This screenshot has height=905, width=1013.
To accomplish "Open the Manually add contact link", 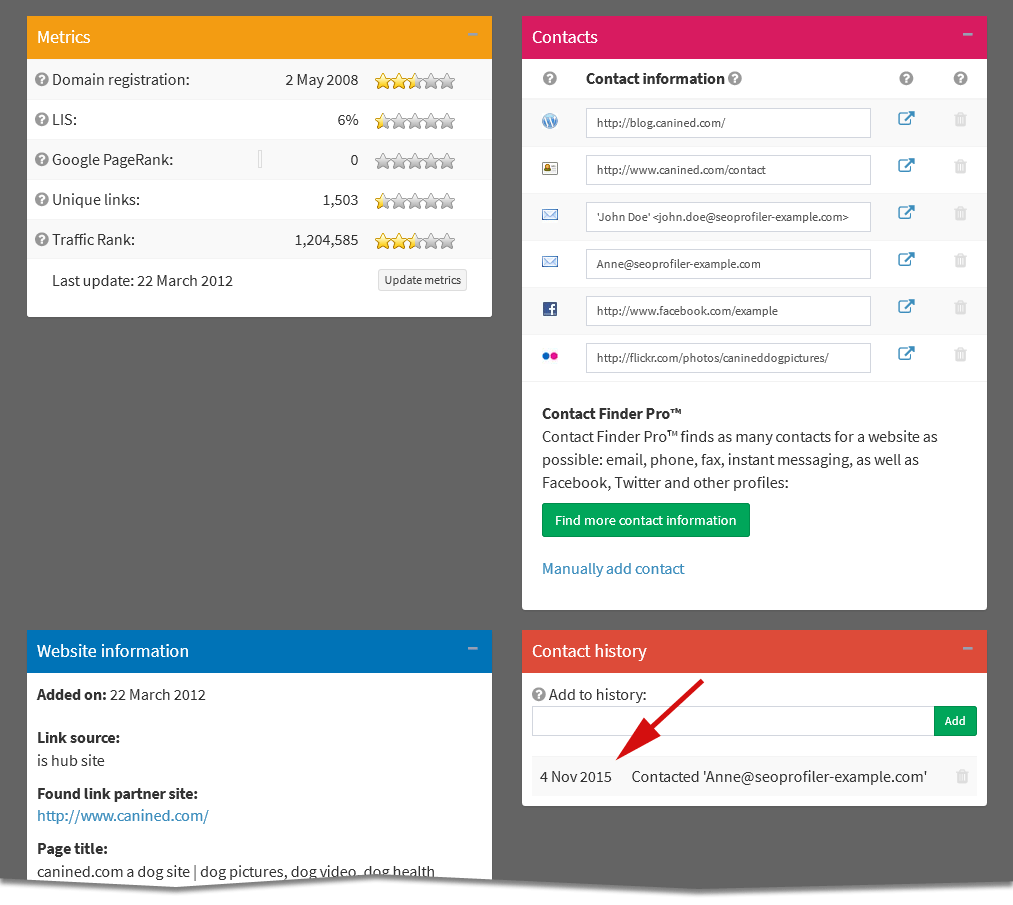I will click(x=613, y=568).
